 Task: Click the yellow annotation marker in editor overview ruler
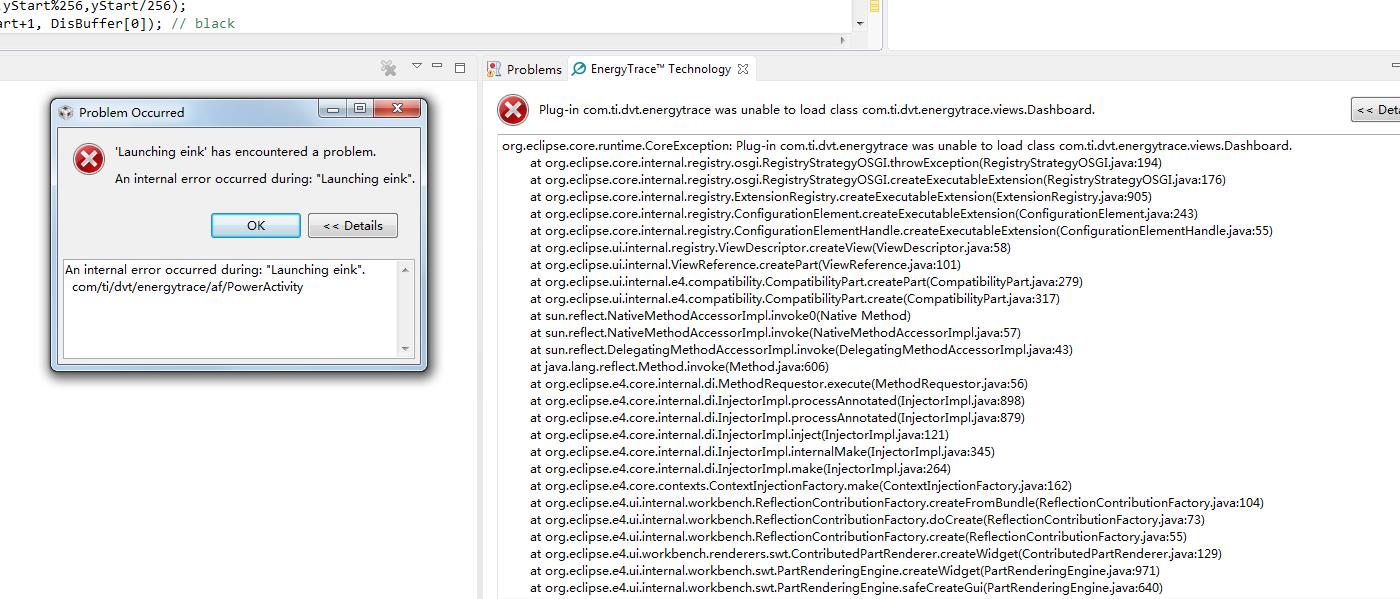click(x=875, y=6)
